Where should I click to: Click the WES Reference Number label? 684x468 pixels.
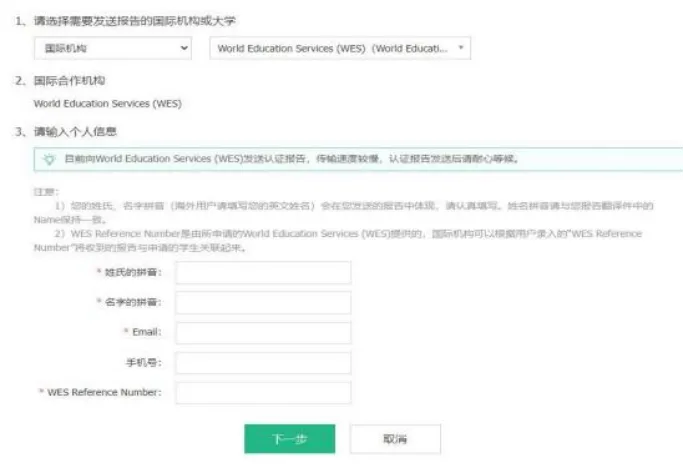point(104,393)
